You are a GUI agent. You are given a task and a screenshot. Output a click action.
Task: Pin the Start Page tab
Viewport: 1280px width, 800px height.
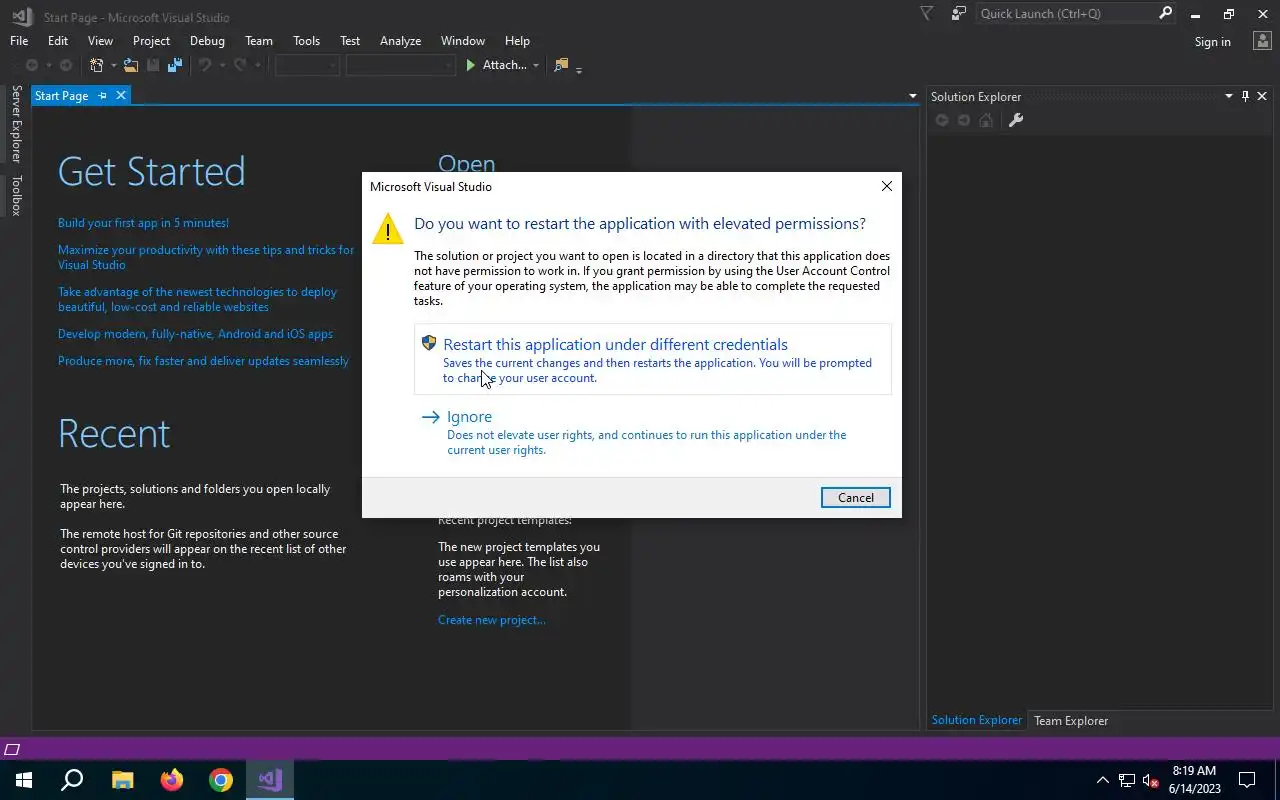pyautogui.click(x=102, y=96)
